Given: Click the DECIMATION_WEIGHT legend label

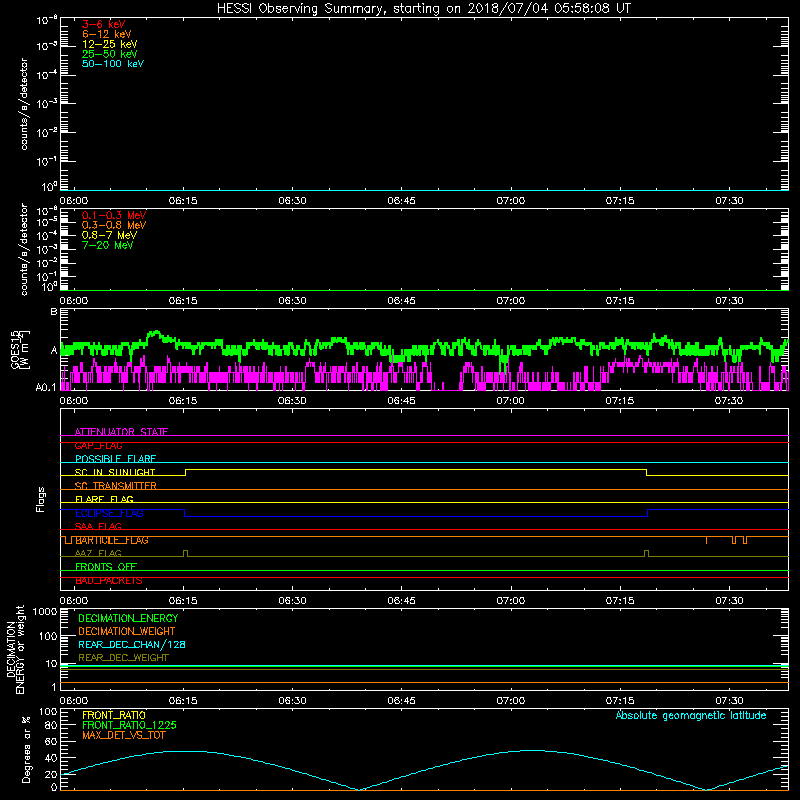Looking at the screenshot, I should [x=127, y=631].
